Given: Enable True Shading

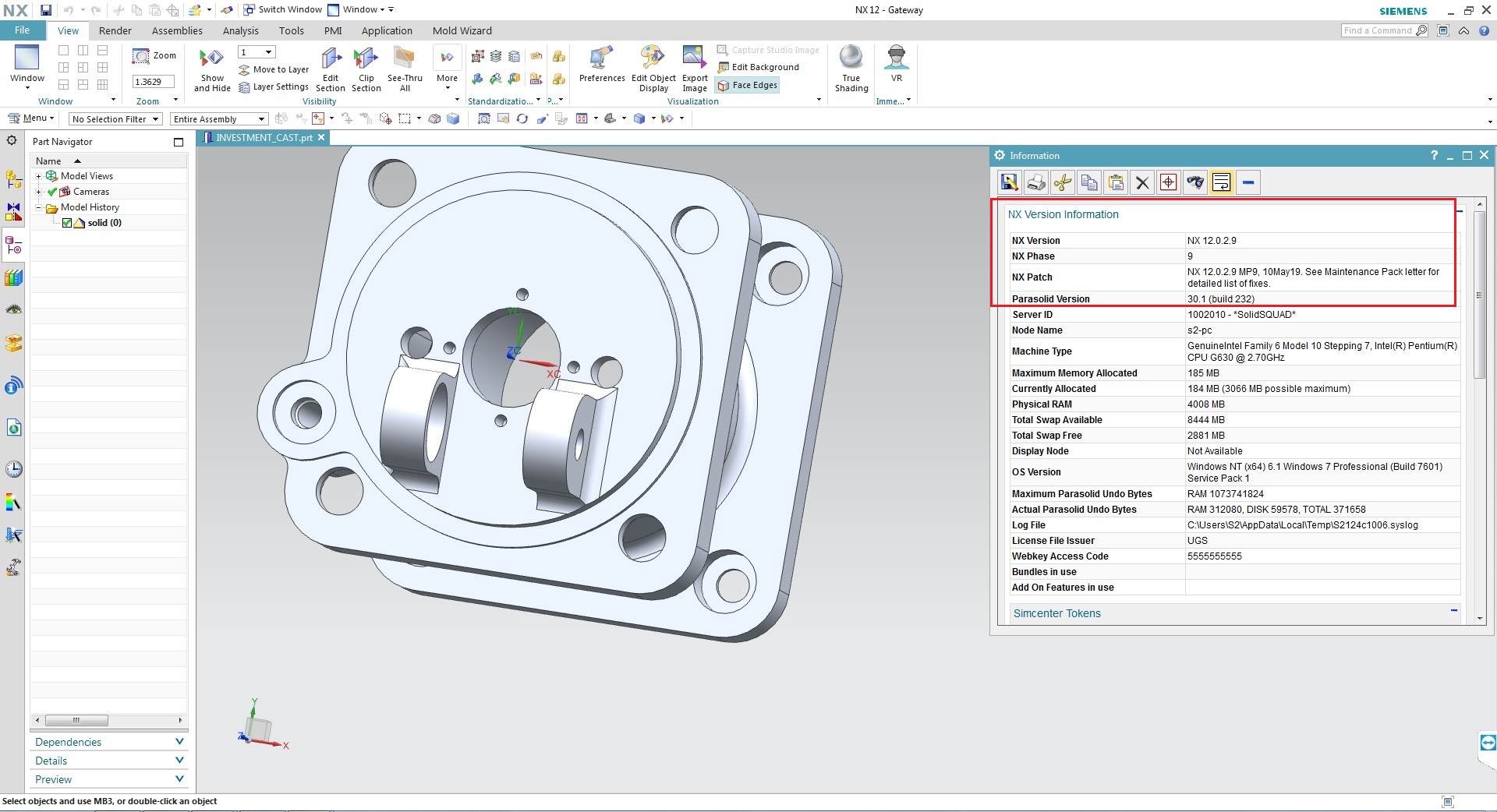Looking at the screenshot, I should pos(851,71).
